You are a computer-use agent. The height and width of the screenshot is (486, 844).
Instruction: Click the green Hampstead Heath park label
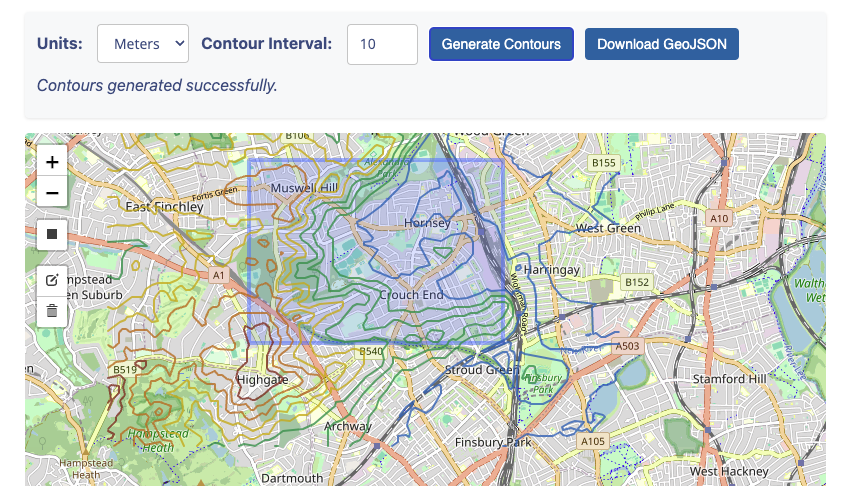click(x=158, y=440)
